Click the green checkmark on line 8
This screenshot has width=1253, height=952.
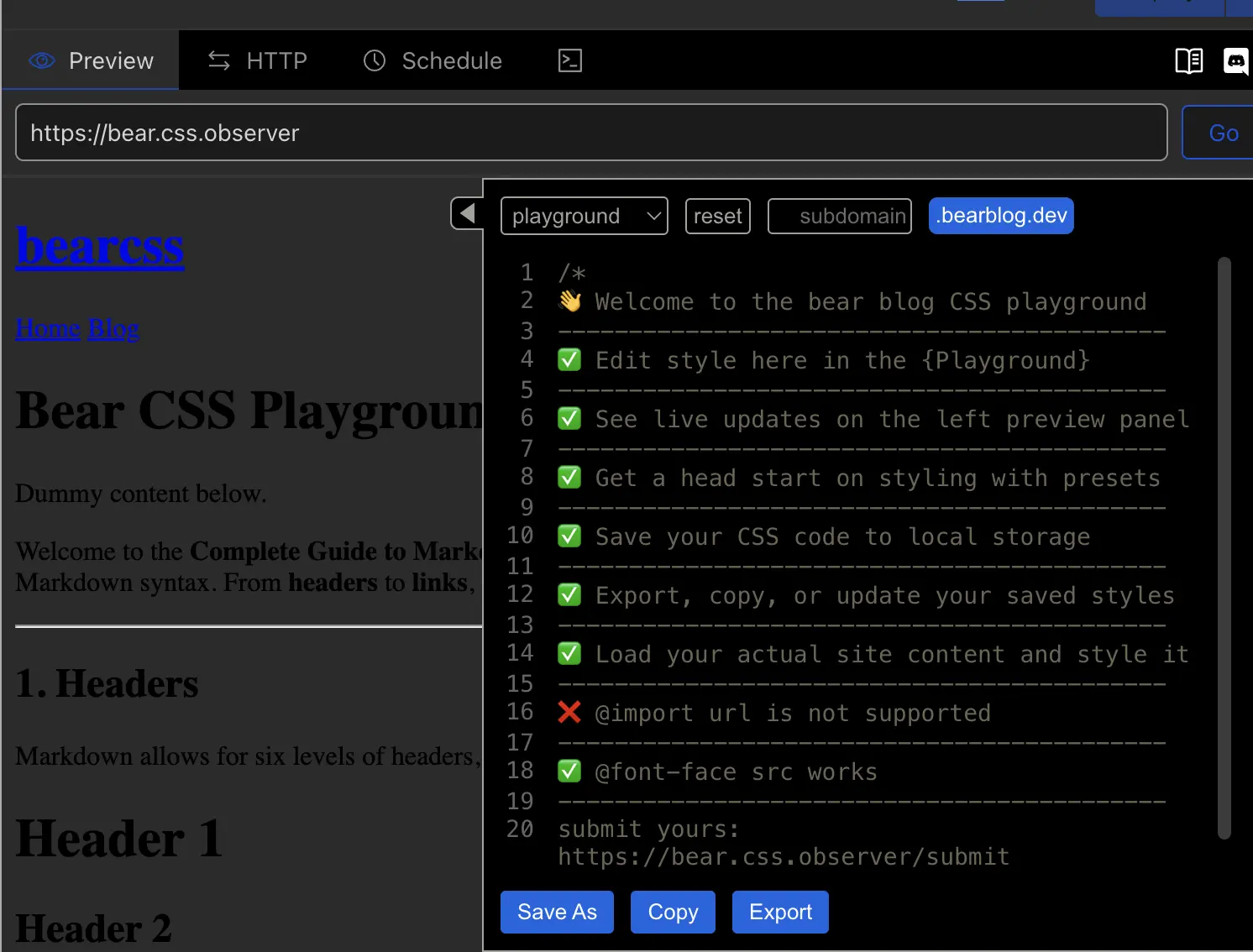click(x=569, y=477)
